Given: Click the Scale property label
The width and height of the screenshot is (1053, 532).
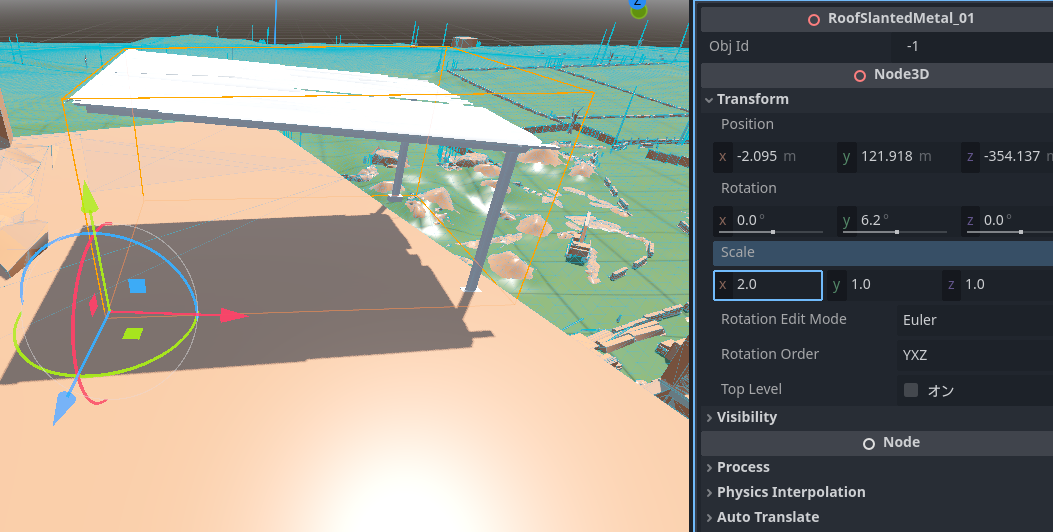Looking at the screenshot, I should tap(738, 252).
